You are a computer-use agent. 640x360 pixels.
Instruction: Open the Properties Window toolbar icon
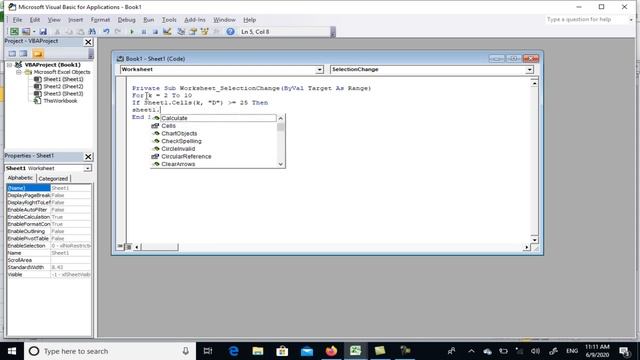click(193, 31)
